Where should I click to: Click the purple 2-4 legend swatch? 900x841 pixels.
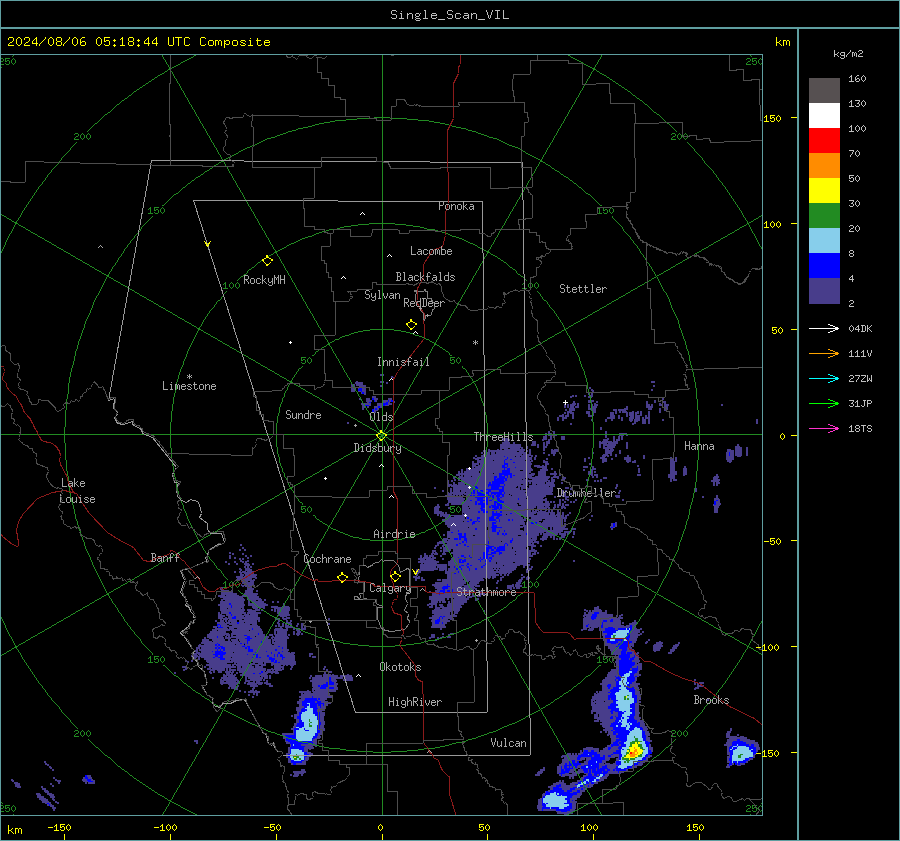click(x=824, y=290)
